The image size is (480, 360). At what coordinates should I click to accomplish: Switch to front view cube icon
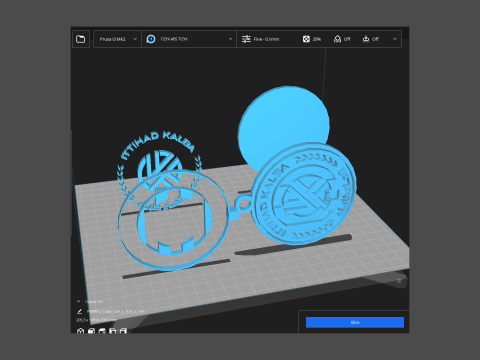pos(91,331)
